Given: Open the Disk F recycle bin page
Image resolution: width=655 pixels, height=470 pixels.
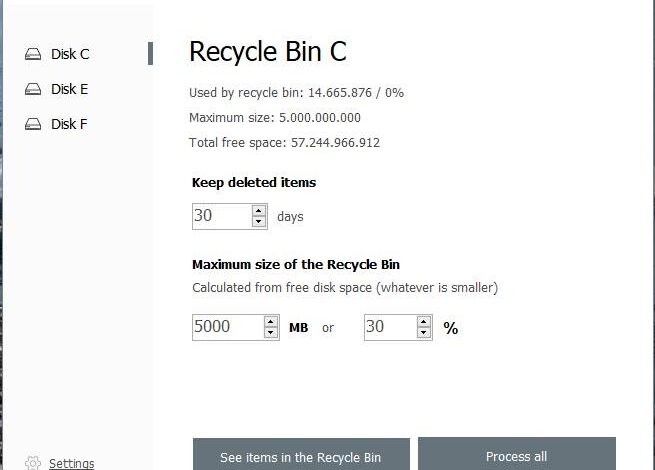Looking at the screenshot, I should [x=70, y=124].
